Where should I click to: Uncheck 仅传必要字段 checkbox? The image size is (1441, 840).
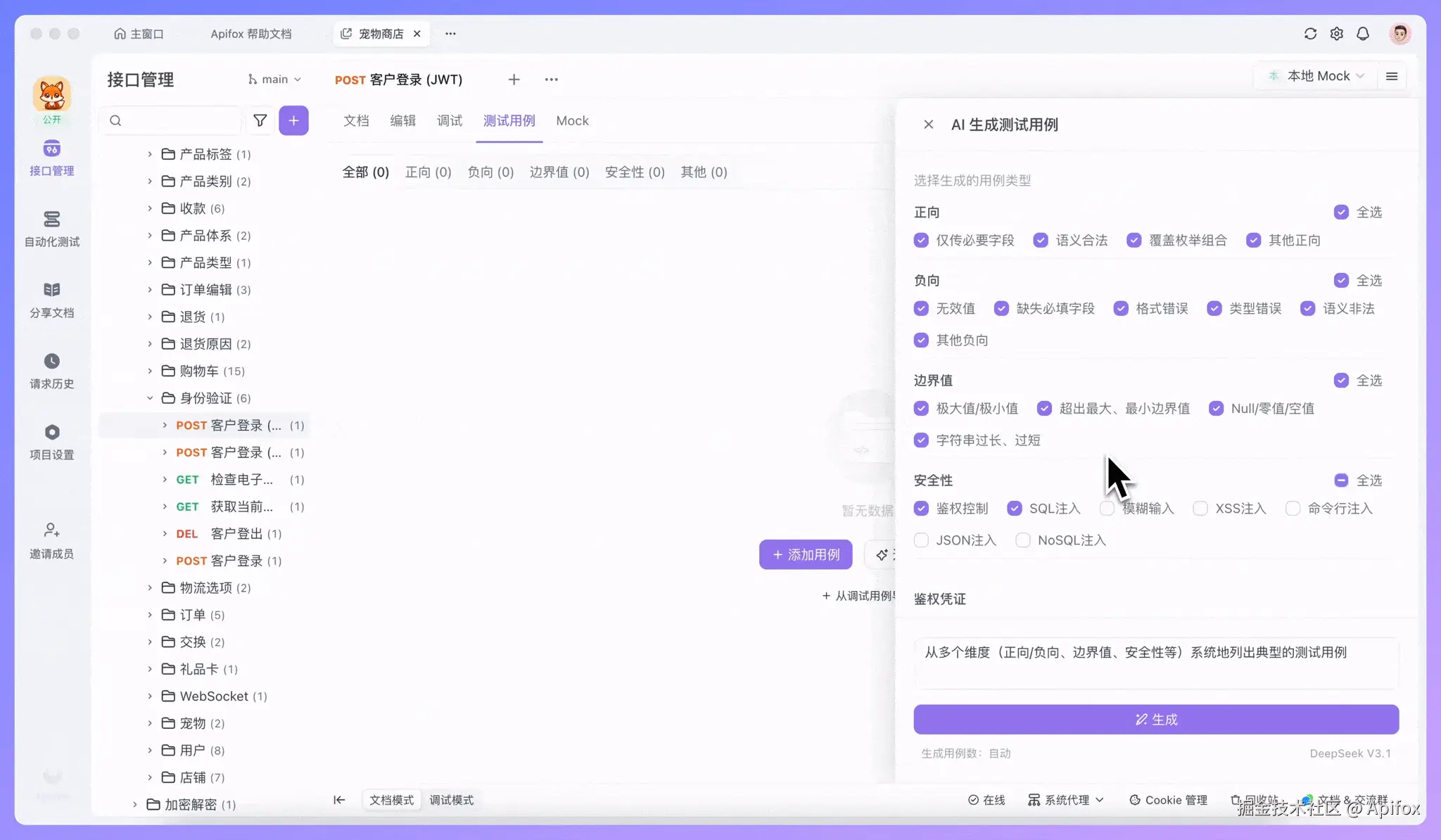click(921, 241)
